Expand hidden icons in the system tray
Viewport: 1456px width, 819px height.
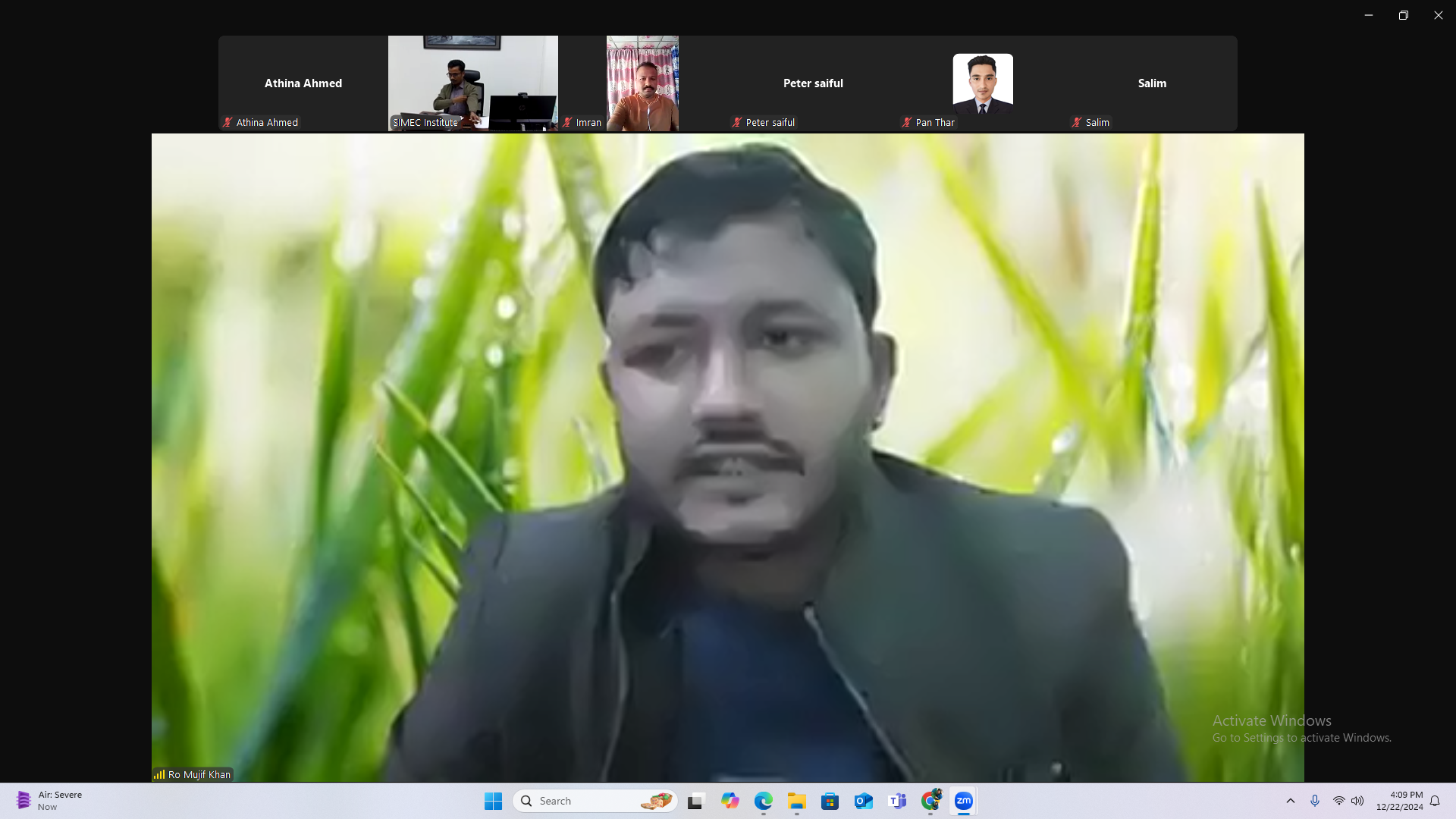click(1291, 800)
